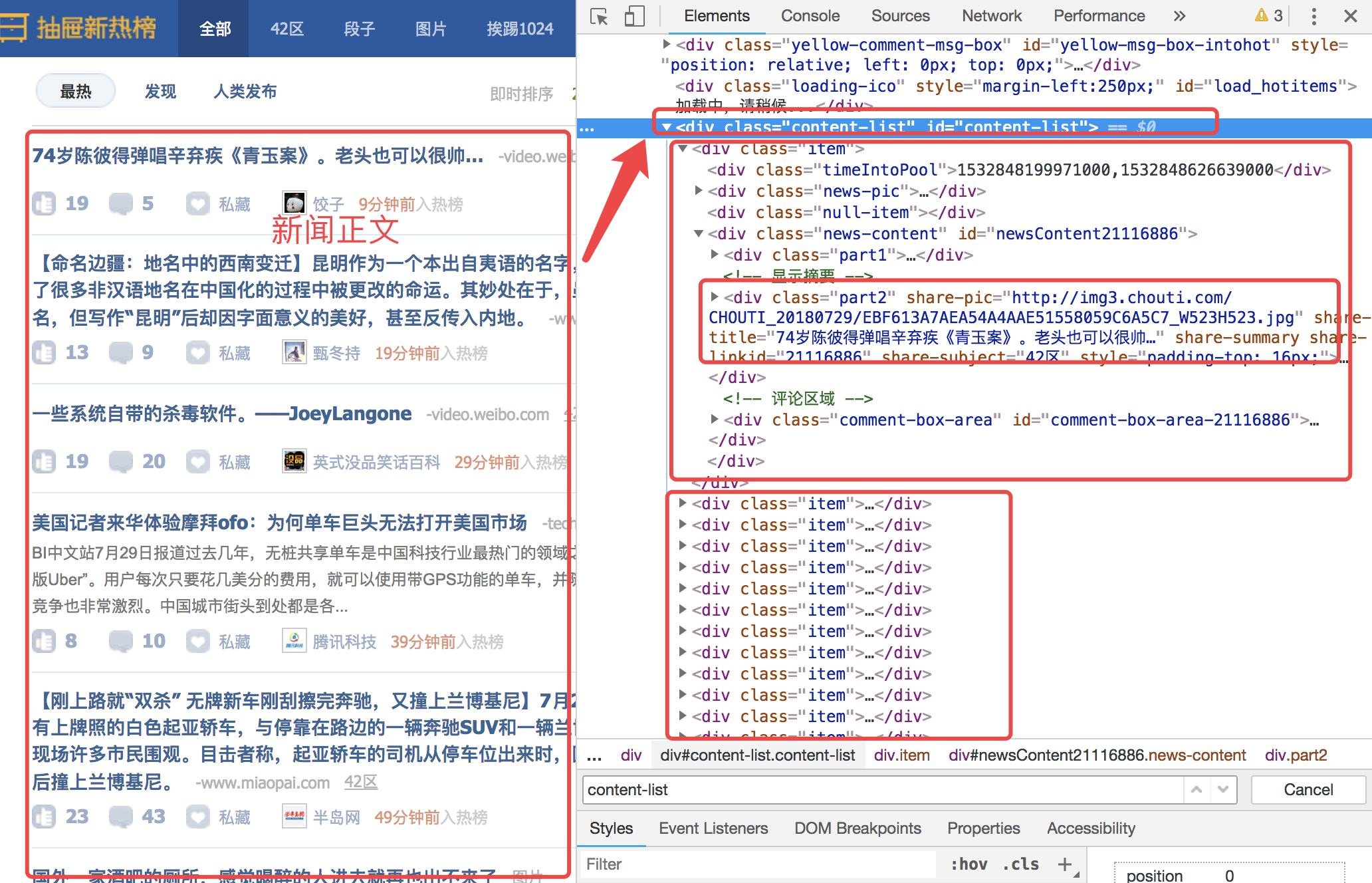
Task: Switch to the Console tab
Action: 810,16
